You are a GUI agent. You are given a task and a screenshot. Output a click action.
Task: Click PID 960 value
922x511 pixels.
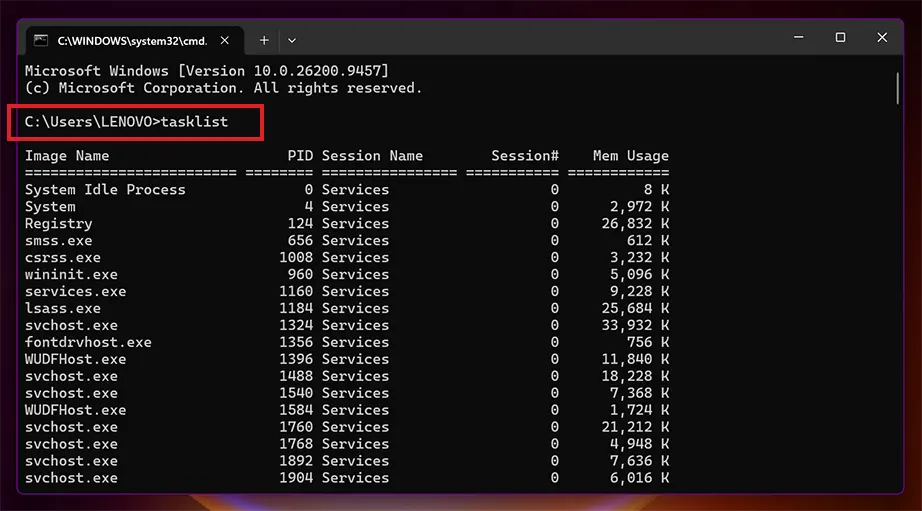click(300, 275)
